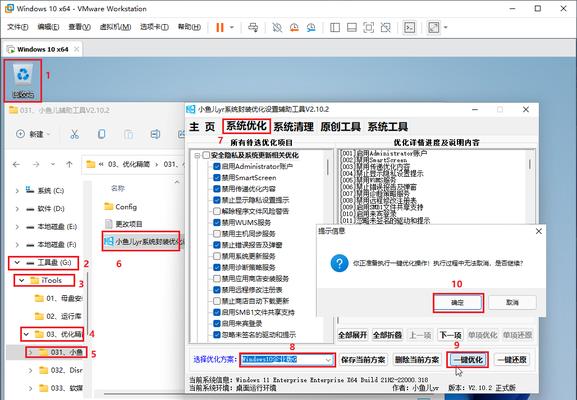This screenshot has height=400, width=577.
Task: Check 解除程序文件风险警告 checkbox
Action: click(x=217, y=211)
